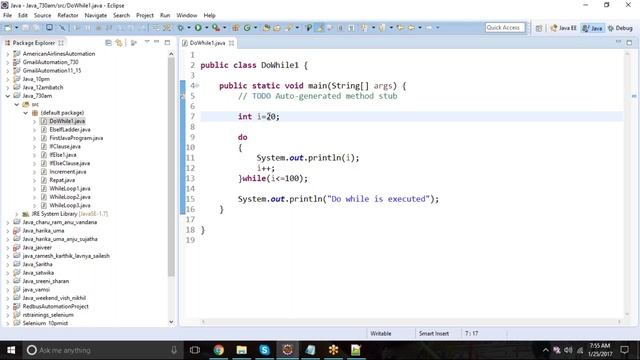Select the Package Explorer view tab
Viewport: 640px width, 360px height.
pos(33,43)
